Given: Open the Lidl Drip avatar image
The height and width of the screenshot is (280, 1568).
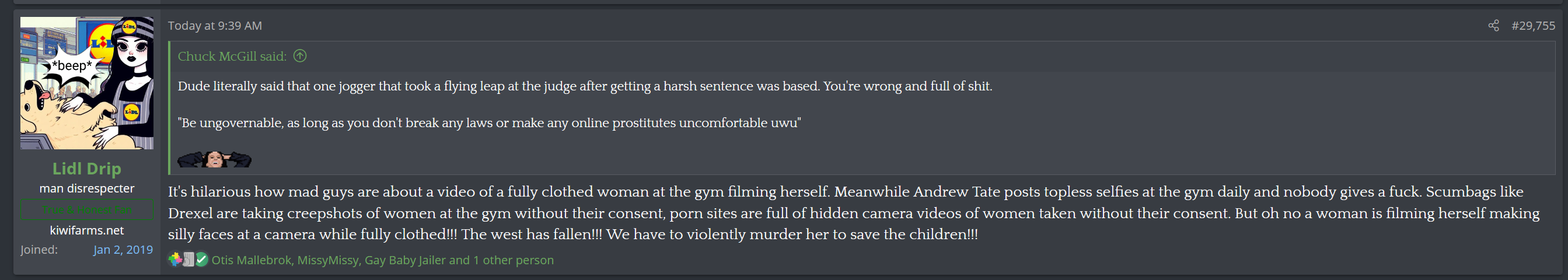Looking at the screenshot, I should pos(87,83).
